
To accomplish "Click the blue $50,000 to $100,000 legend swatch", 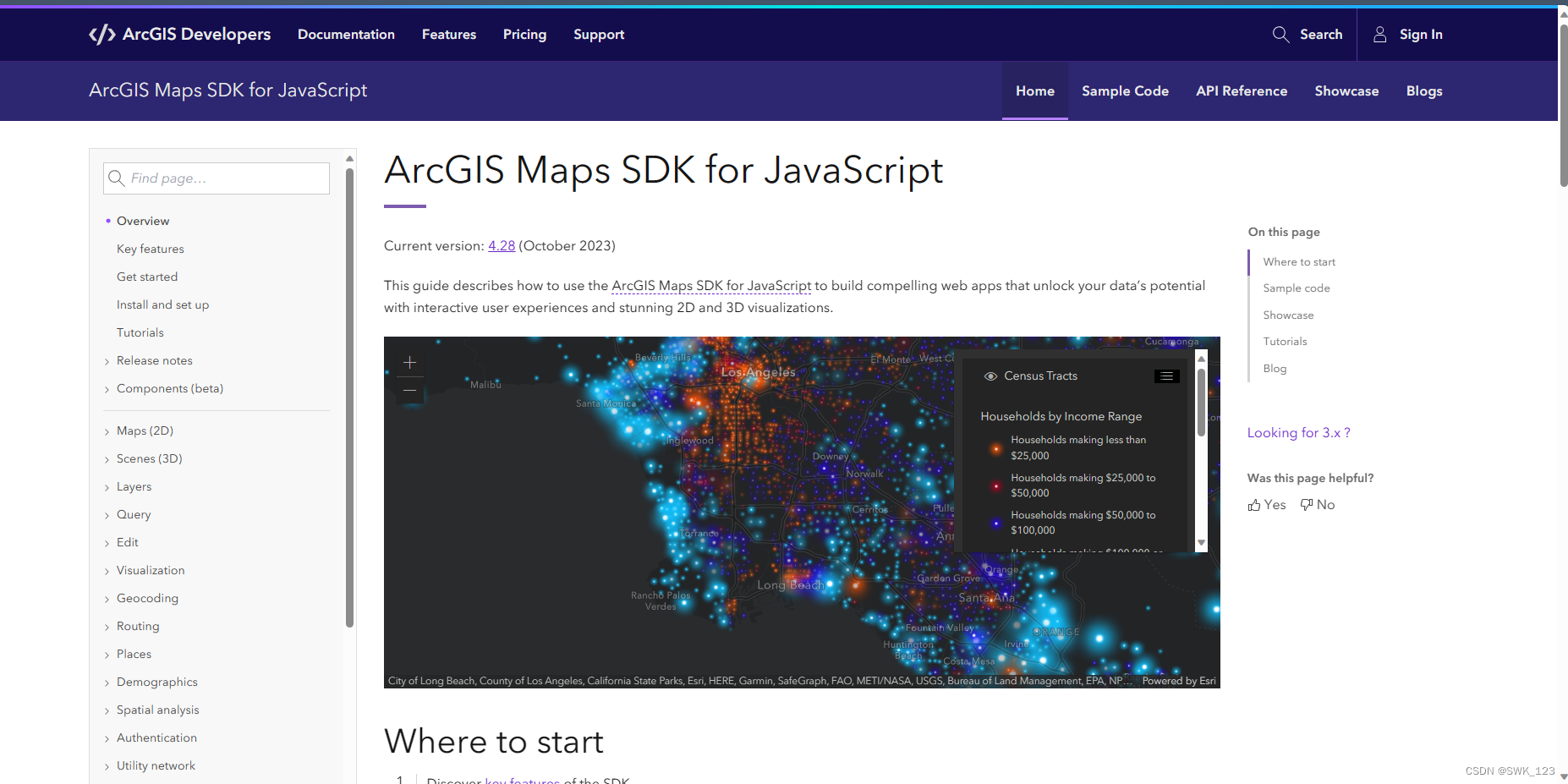I will pyautogui.click(x=996, y=523).
